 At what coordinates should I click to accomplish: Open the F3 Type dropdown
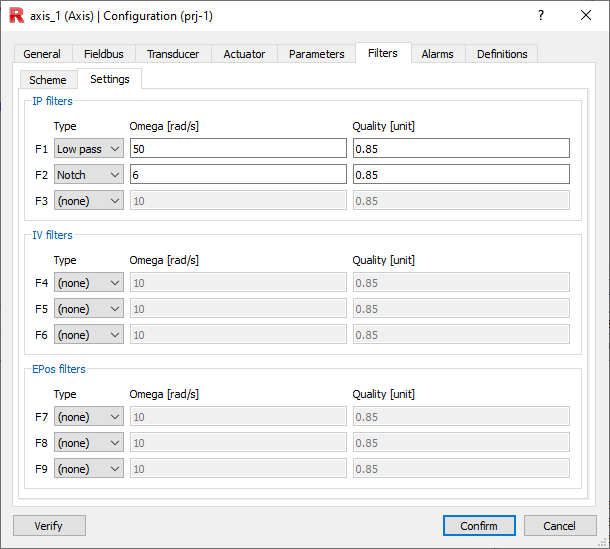click(x=89, y=201)
